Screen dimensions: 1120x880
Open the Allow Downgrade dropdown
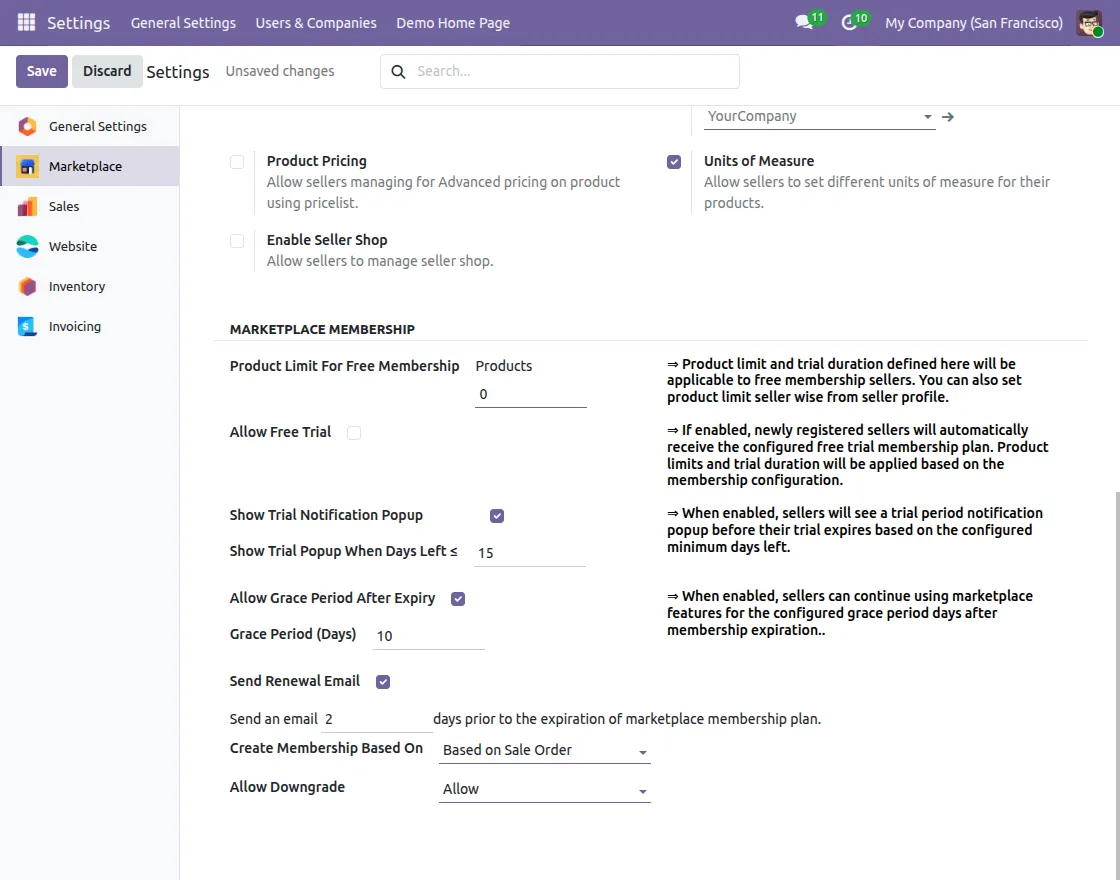544,789
